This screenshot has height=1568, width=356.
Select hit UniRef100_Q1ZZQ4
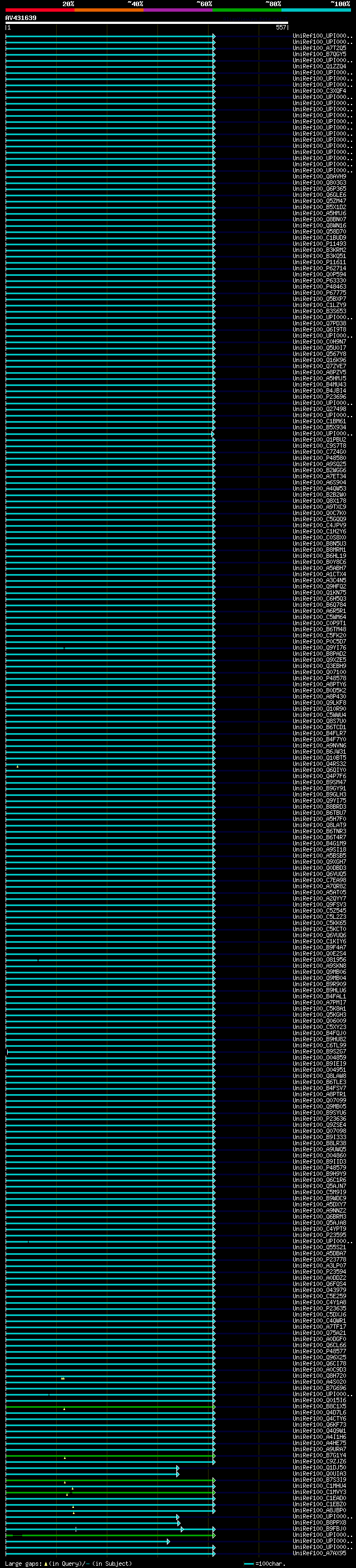tap(319, 66)
